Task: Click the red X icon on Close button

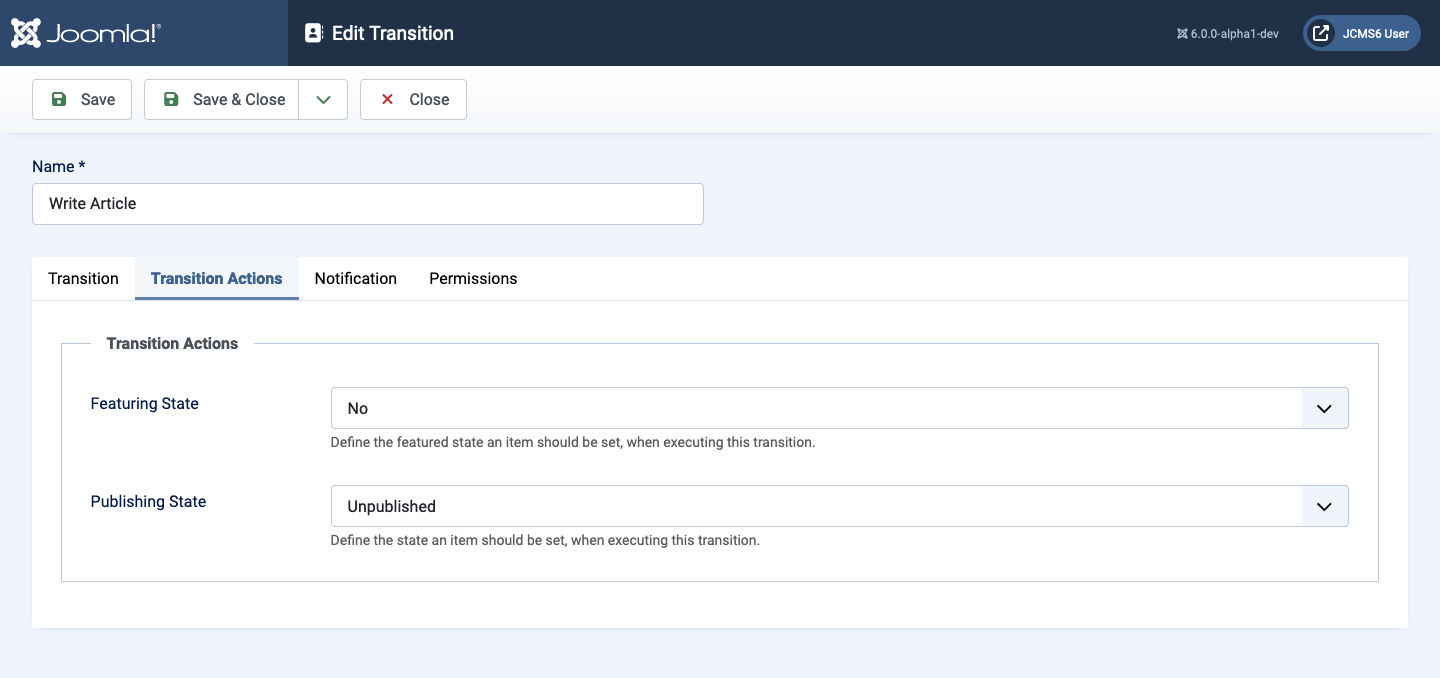Action: [388, 99]
